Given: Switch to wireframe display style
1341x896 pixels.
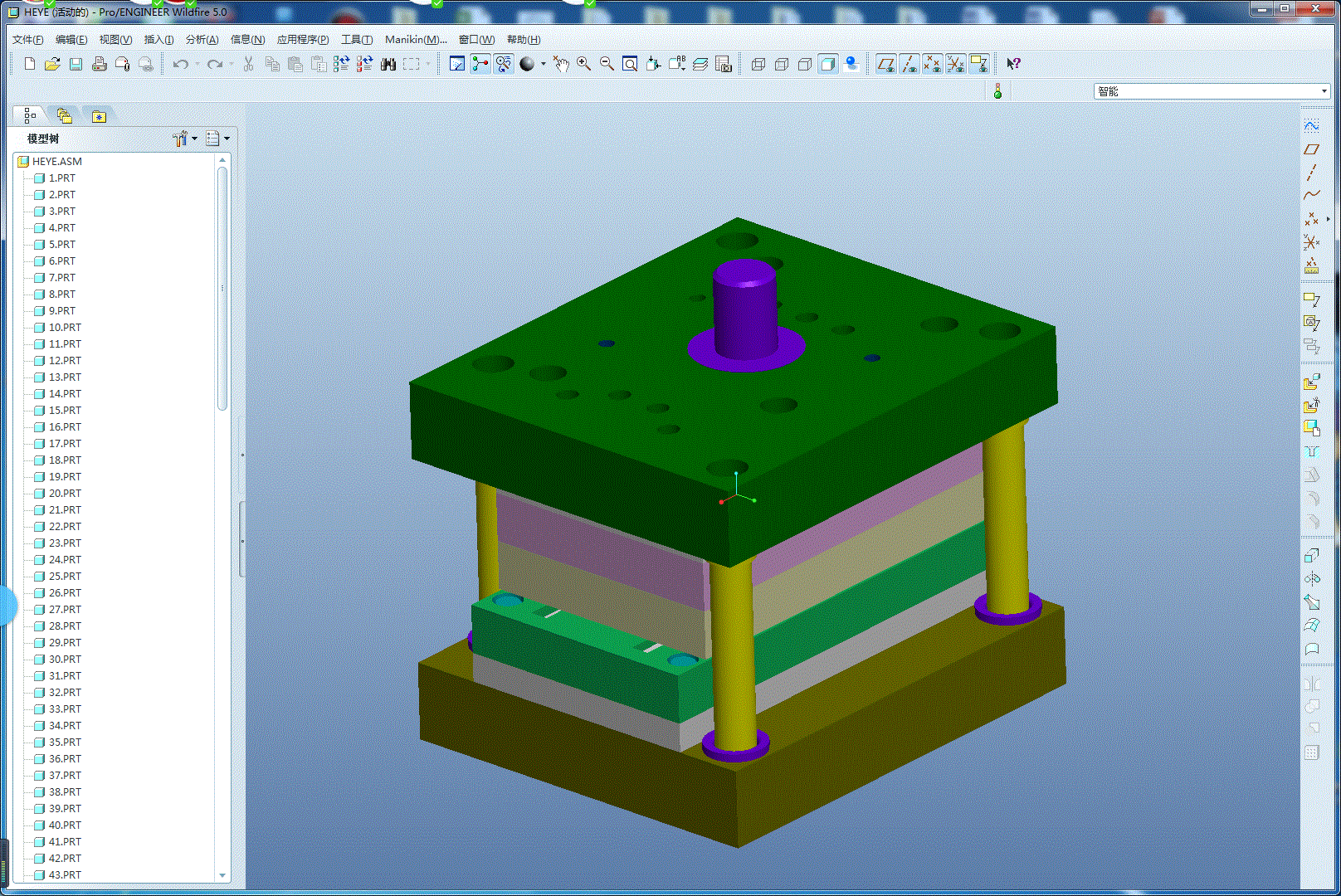Looking at the screenshot, I should pos(758,64).
